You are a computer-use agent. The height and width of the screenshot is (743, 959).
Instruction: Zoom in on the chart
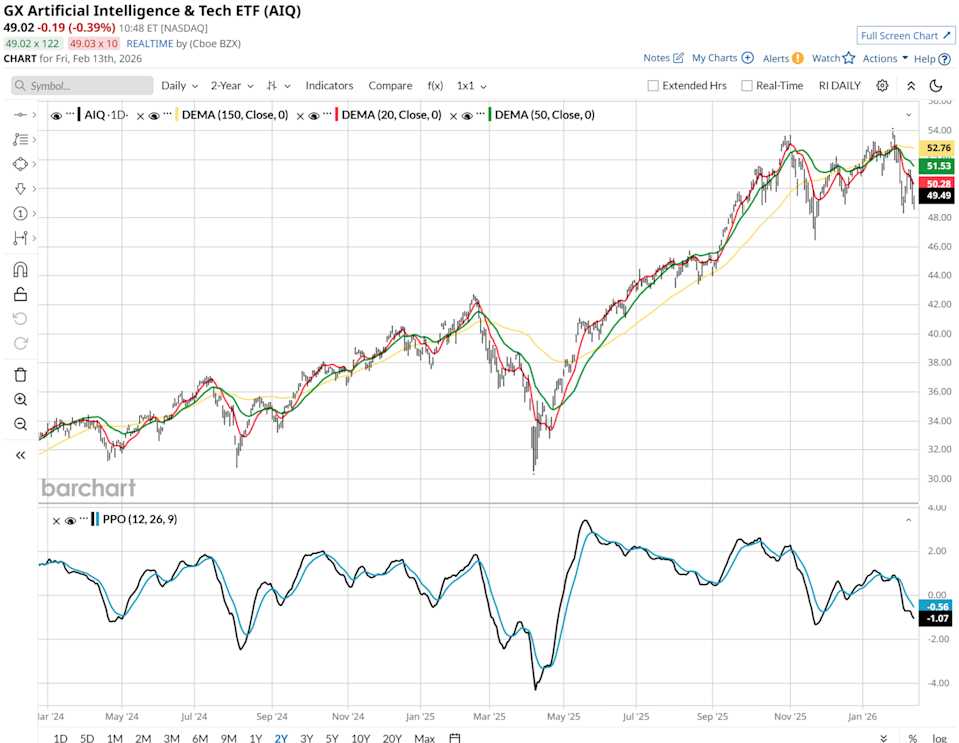tap(20, 399)
